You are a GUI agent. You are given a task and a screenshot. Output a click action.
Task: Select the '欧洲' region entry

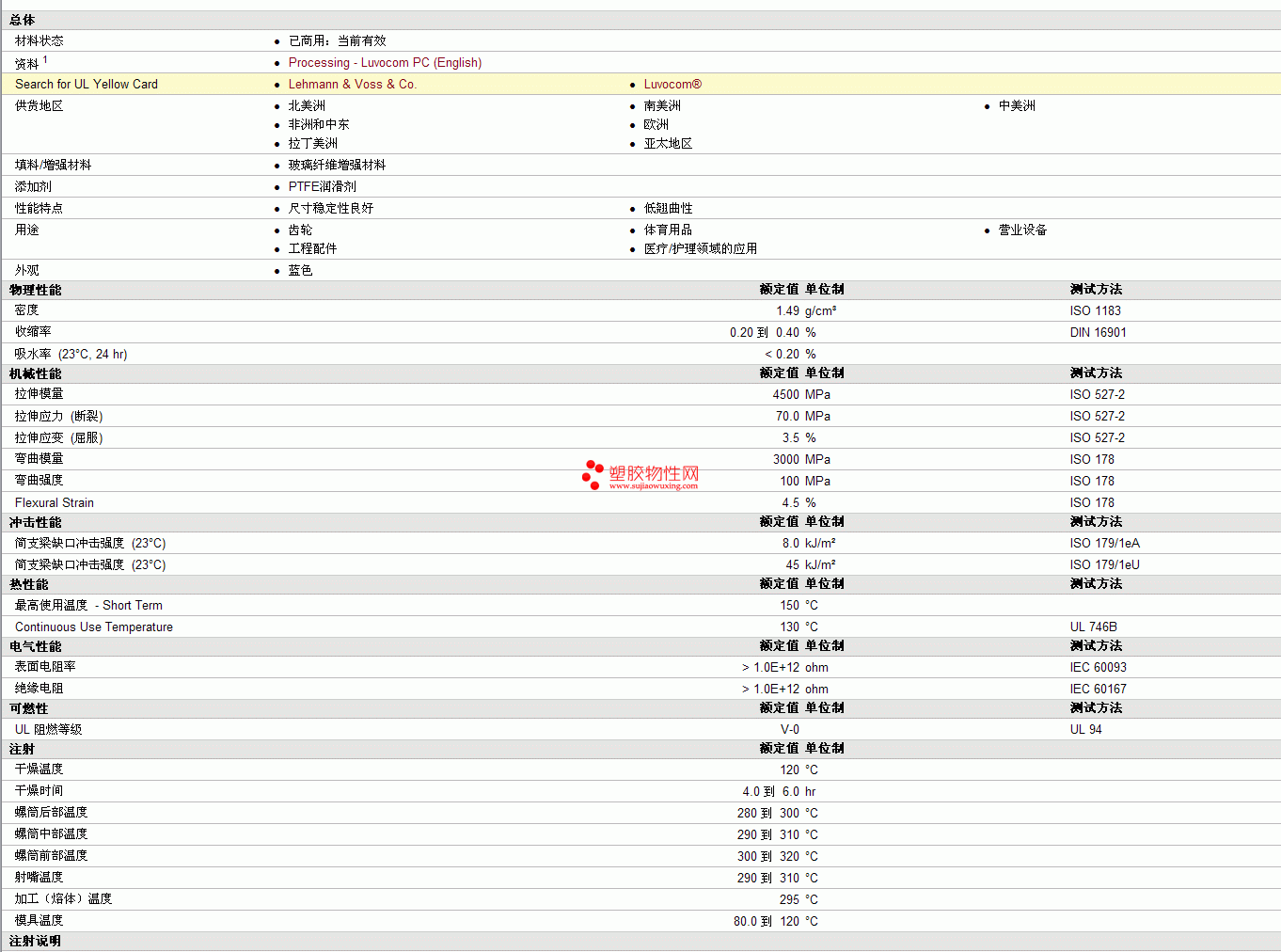[656, 124]
